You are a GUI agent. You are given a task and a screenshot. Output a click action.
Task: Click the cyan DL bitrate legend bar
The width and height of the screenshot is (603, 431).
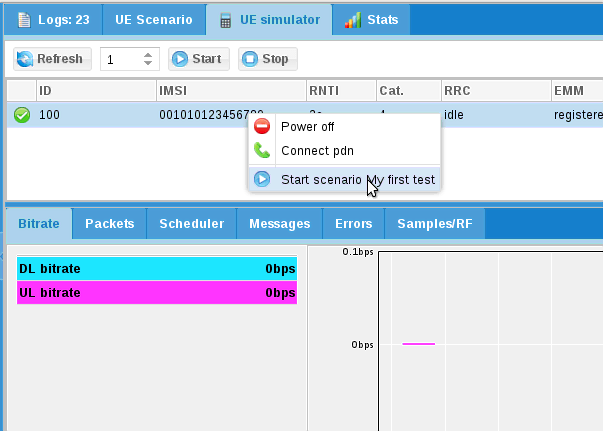[157, 268]
